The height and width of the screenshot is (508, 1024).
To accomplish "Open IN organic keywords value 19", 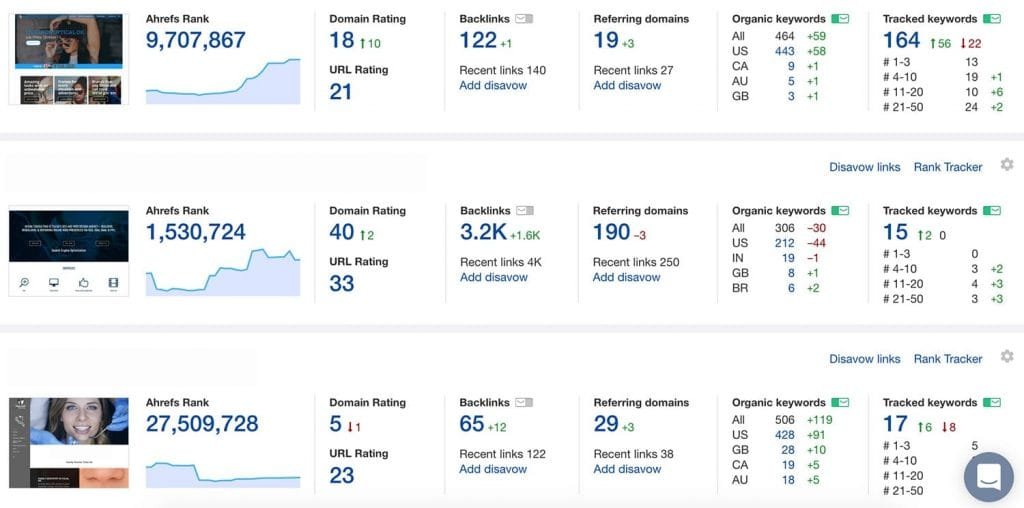I will click(x=788, y=258).
